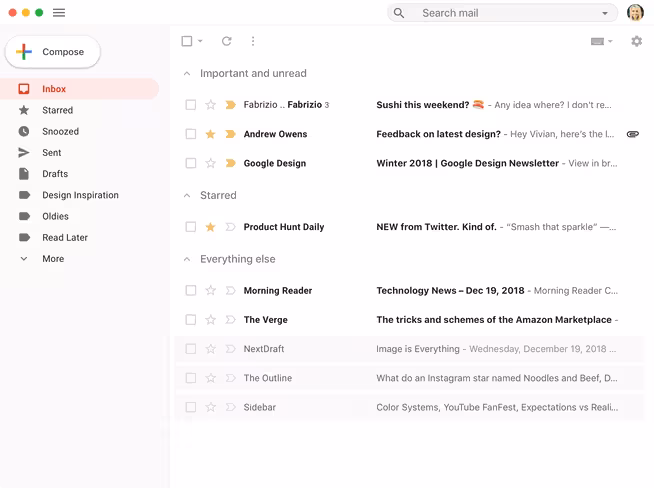
Task: Open the NextDraft Image is Everything email
Action: coord(410,349)
